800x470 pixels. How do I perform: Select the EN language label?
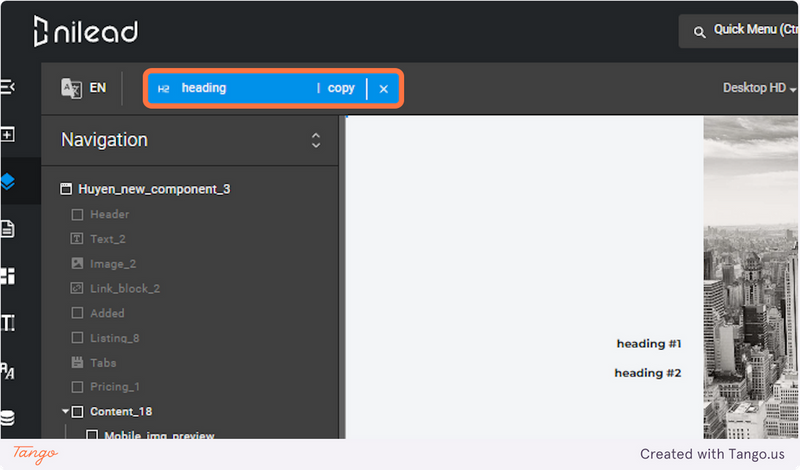98,88
